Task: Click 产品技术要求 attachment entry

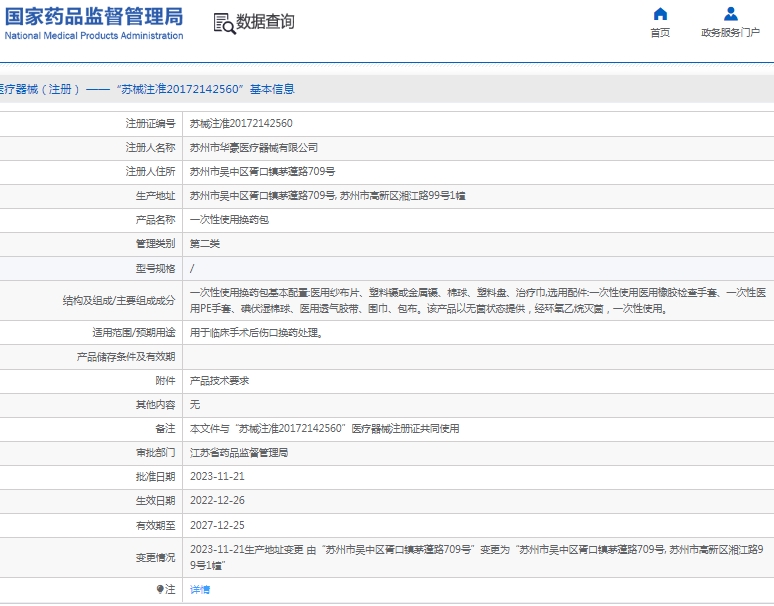Action: pyautogui.click(x=219, y=380)
